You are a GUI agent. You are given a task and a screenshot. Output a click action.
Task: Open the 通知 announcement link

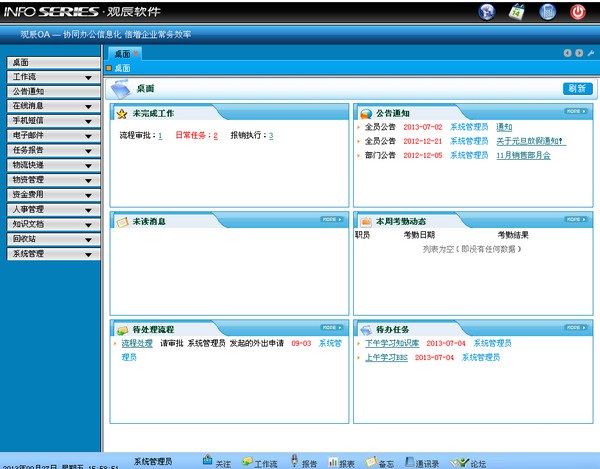point(504,127)
